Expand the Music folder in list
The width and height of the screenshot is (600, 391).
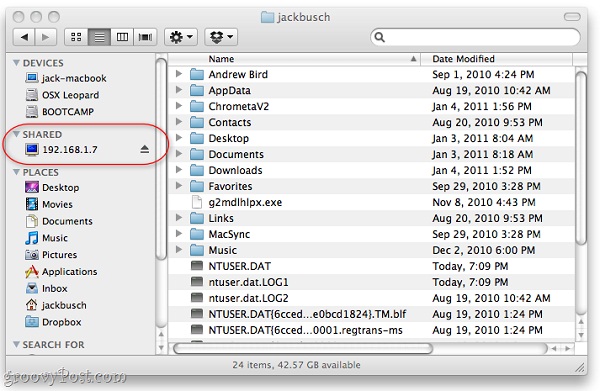(179, 249)
